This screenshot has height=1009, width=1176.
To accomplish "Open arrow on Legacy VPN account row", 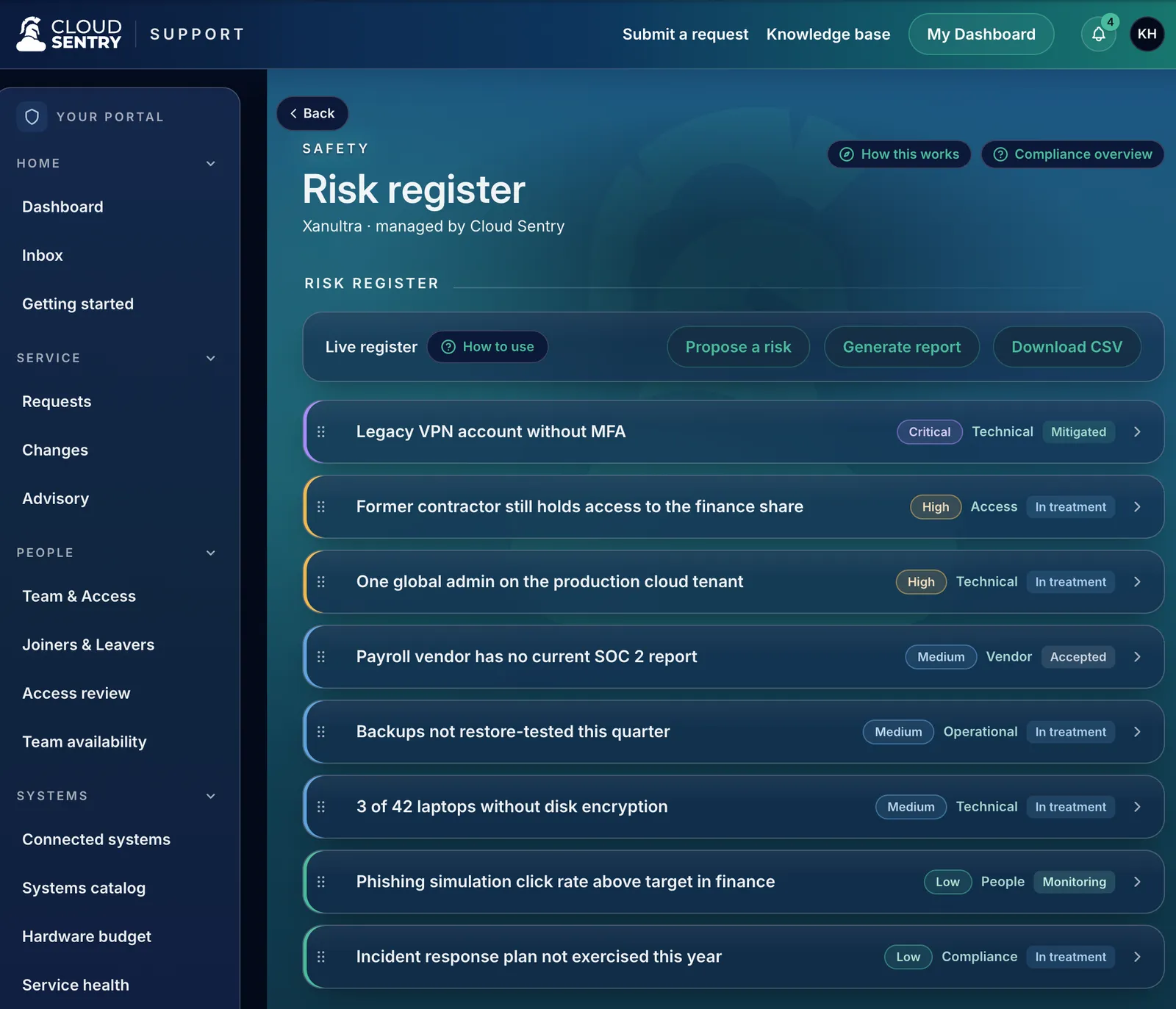I will coord(1137,432).
